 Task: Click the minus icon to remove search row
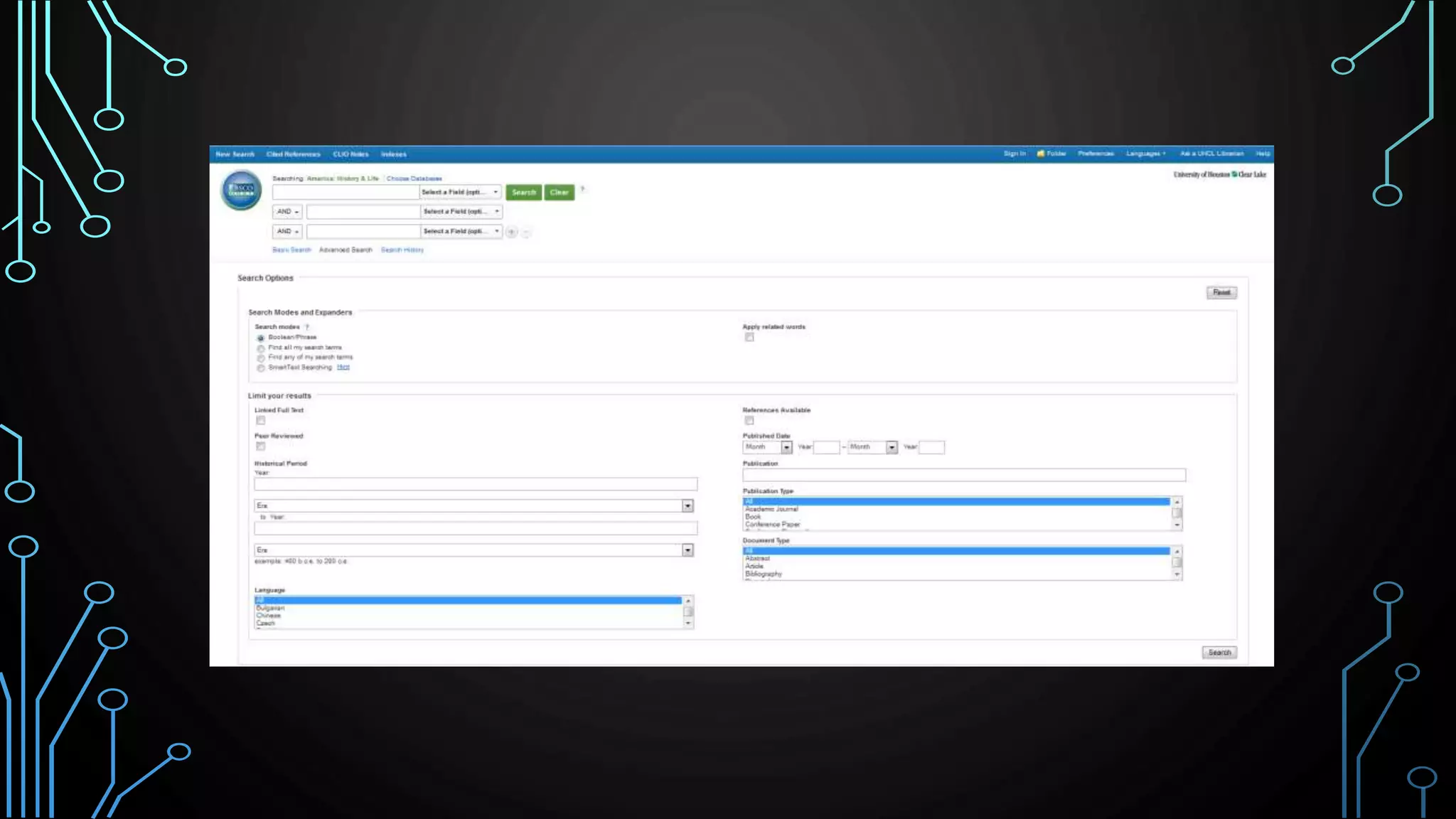pyautogui.click(x=527, y=232)
